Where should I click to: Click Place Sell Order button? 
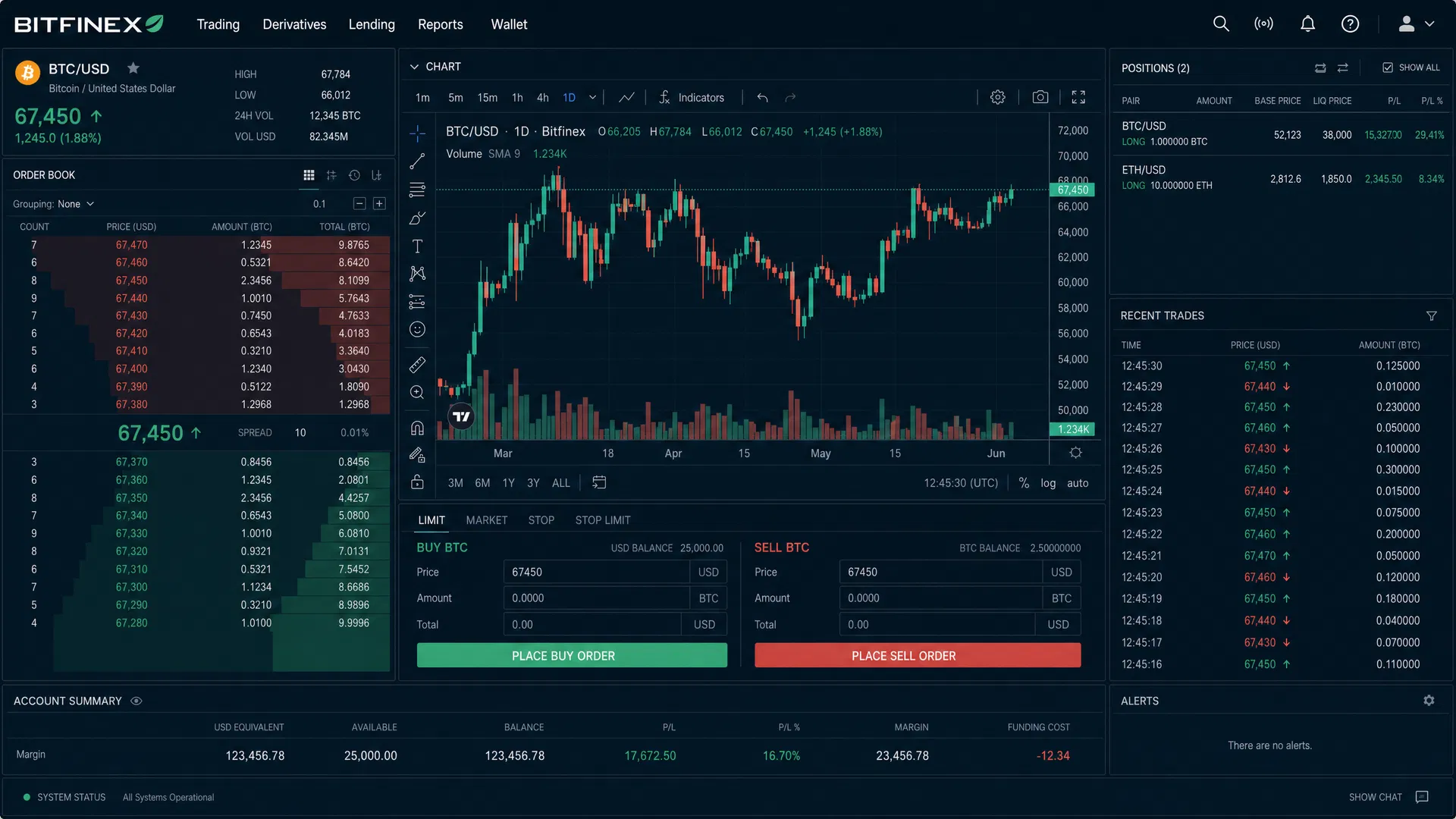tap(918, 655)
